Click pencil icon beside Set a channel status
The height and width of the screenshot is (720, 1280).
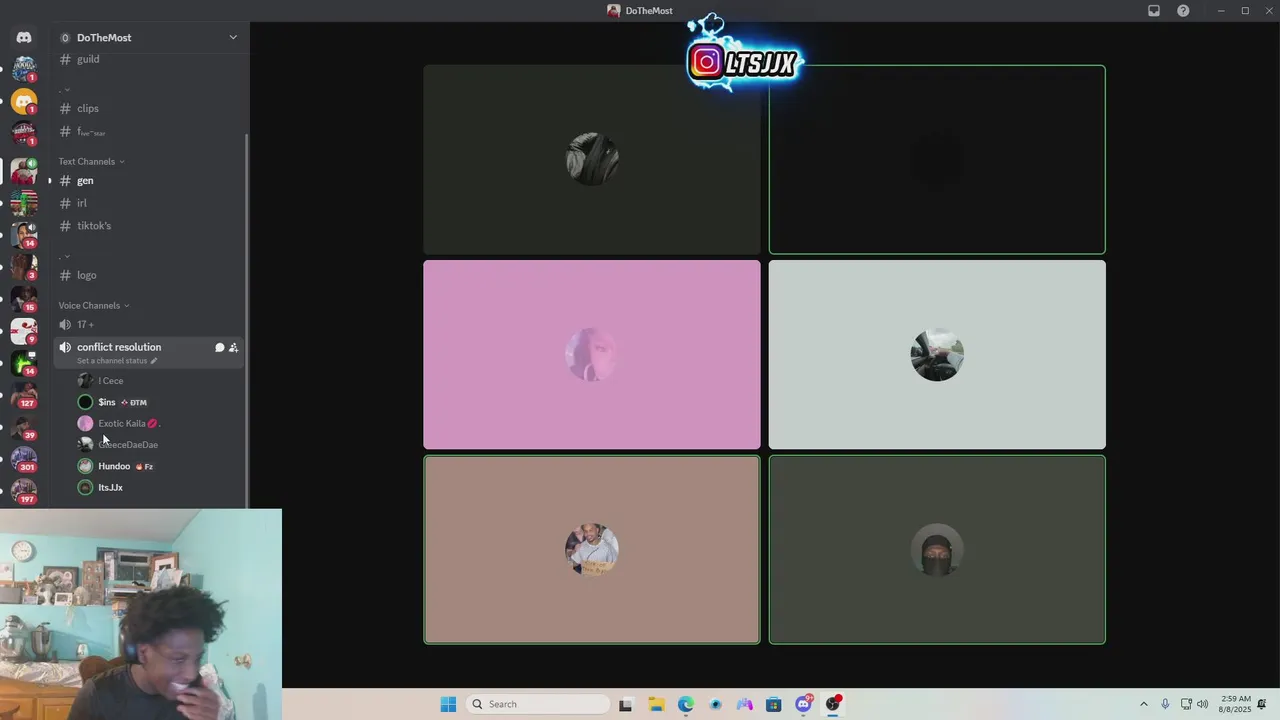pyautogui.click(x=154, y=361)
